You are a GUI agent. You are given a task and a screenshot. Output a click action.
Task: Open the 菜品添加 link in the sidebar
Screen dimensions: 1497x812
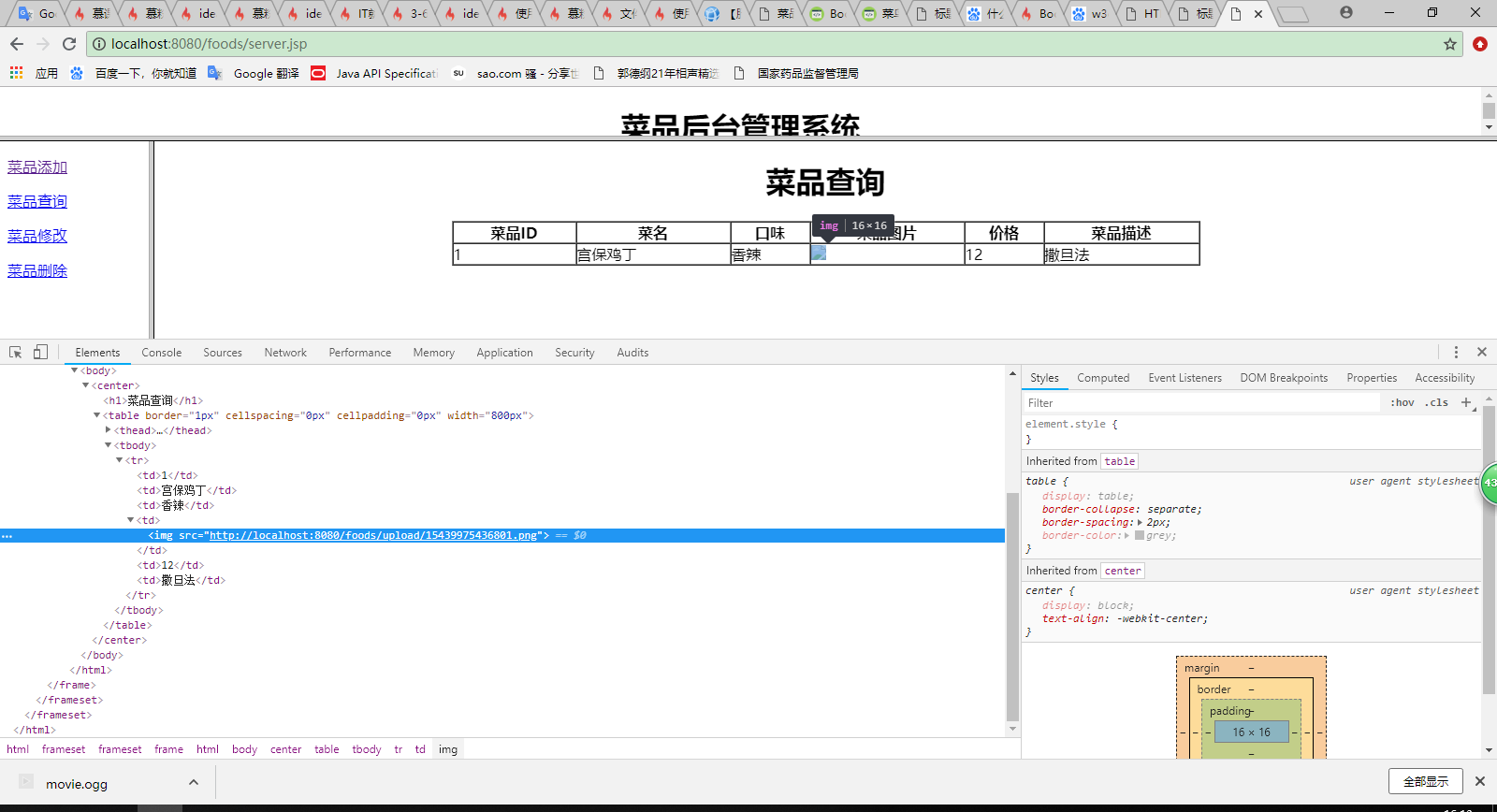[37, 167]
